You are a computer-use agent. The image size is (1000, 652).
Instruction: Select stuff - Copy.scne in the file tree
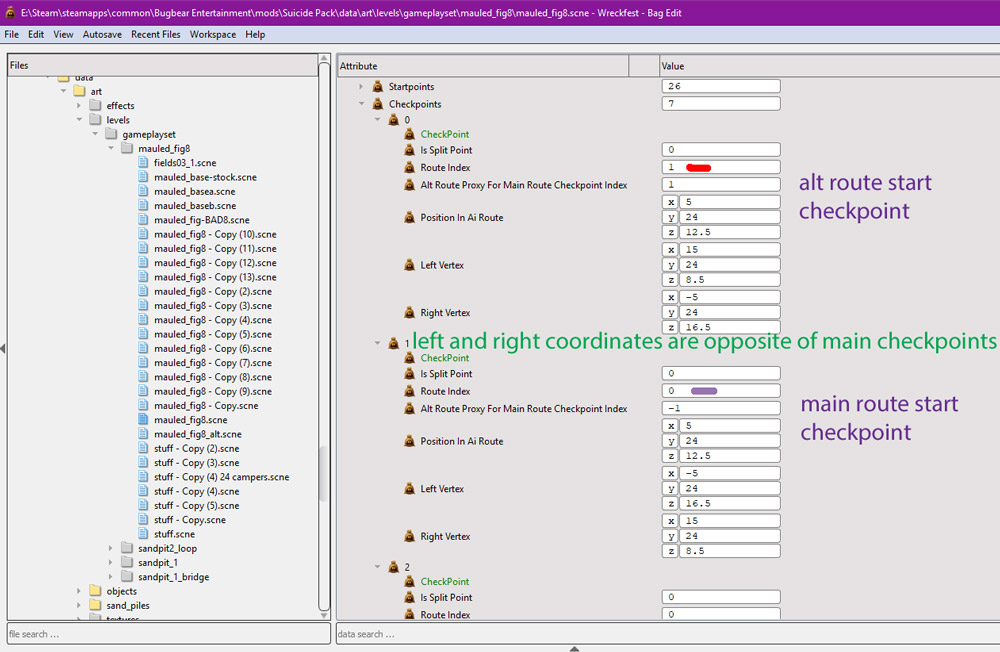pyautogui.click(x=189, y=519)
